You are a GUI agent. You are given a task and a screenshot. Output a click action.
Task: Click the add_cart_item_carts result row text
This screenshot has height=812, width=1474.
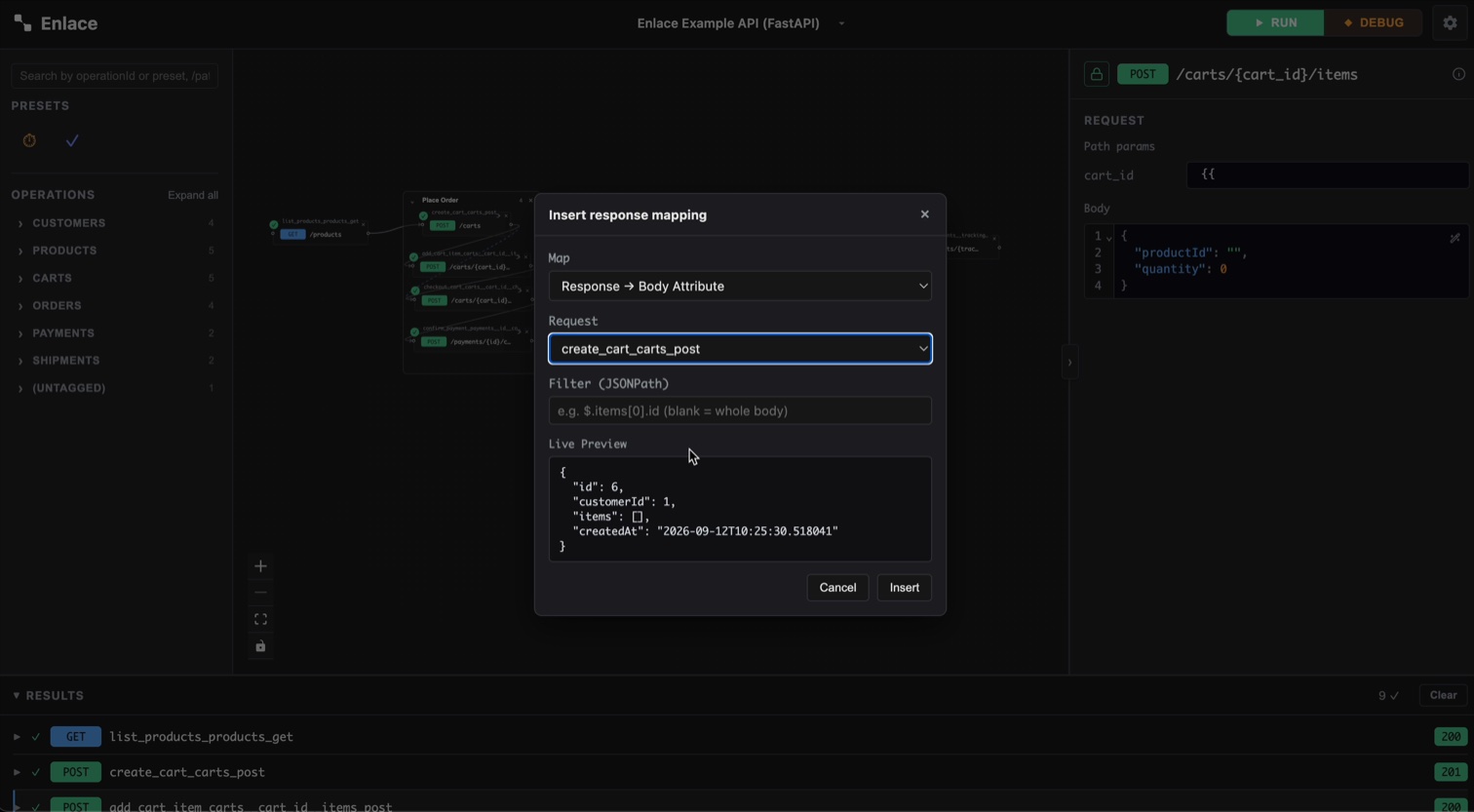(251, 806)
